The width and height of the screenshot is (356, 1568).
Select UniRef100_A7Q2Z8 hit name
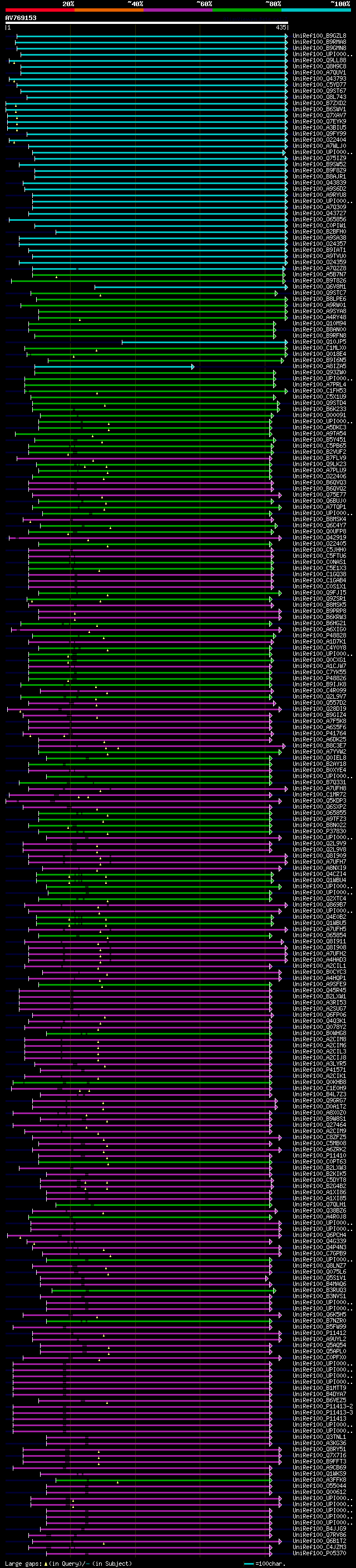tap(319, 269)
